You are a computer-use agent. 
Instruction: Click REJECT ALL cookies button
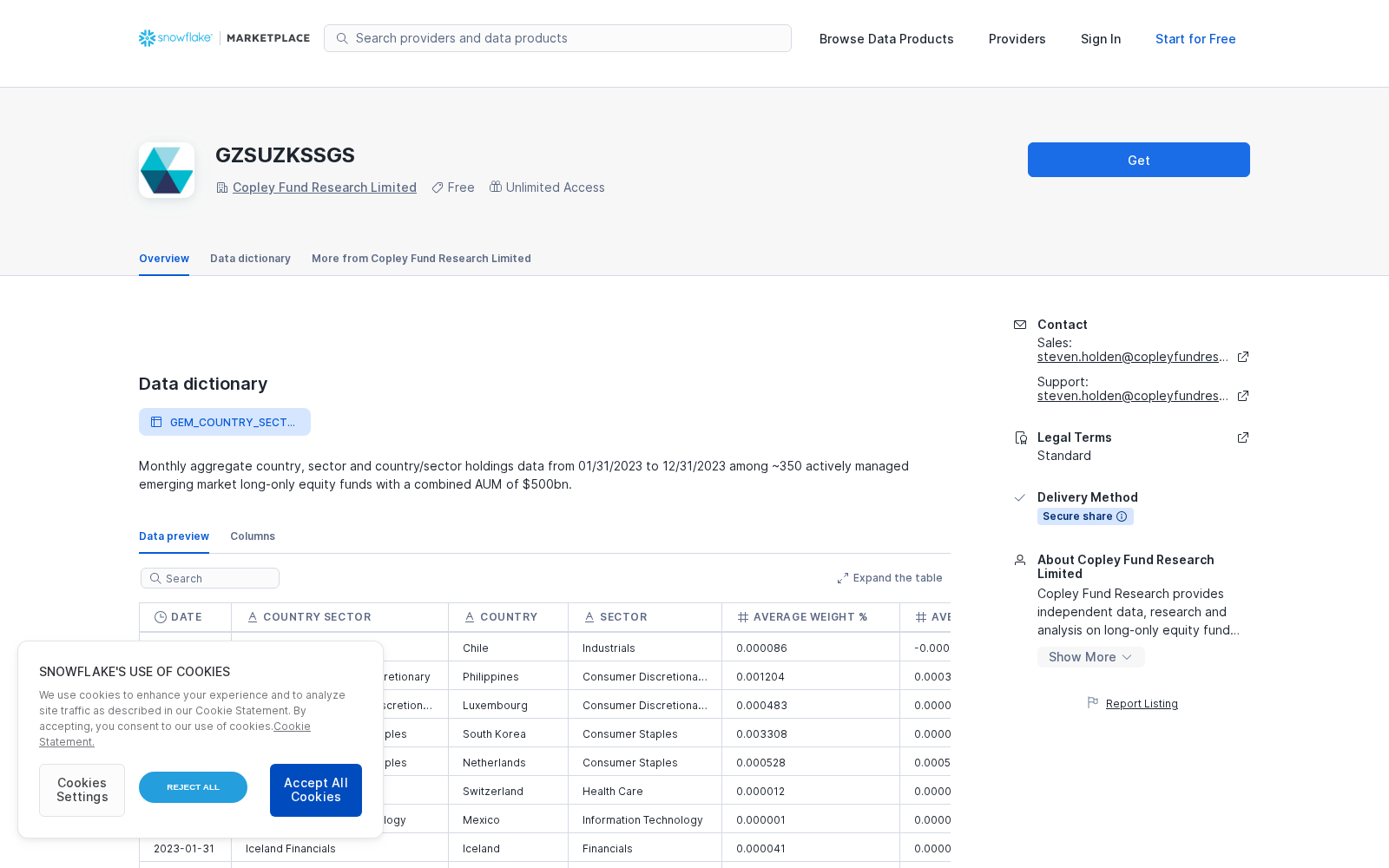point(193,787)
